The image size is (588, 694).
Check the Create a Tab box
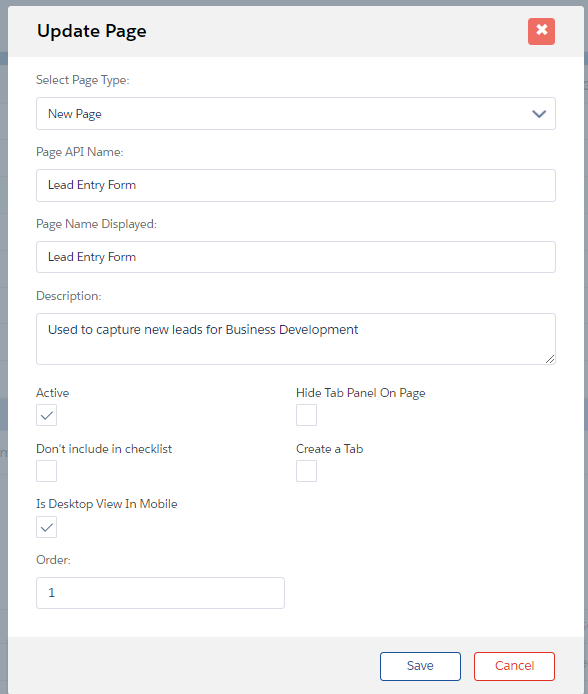pos(306,471)
